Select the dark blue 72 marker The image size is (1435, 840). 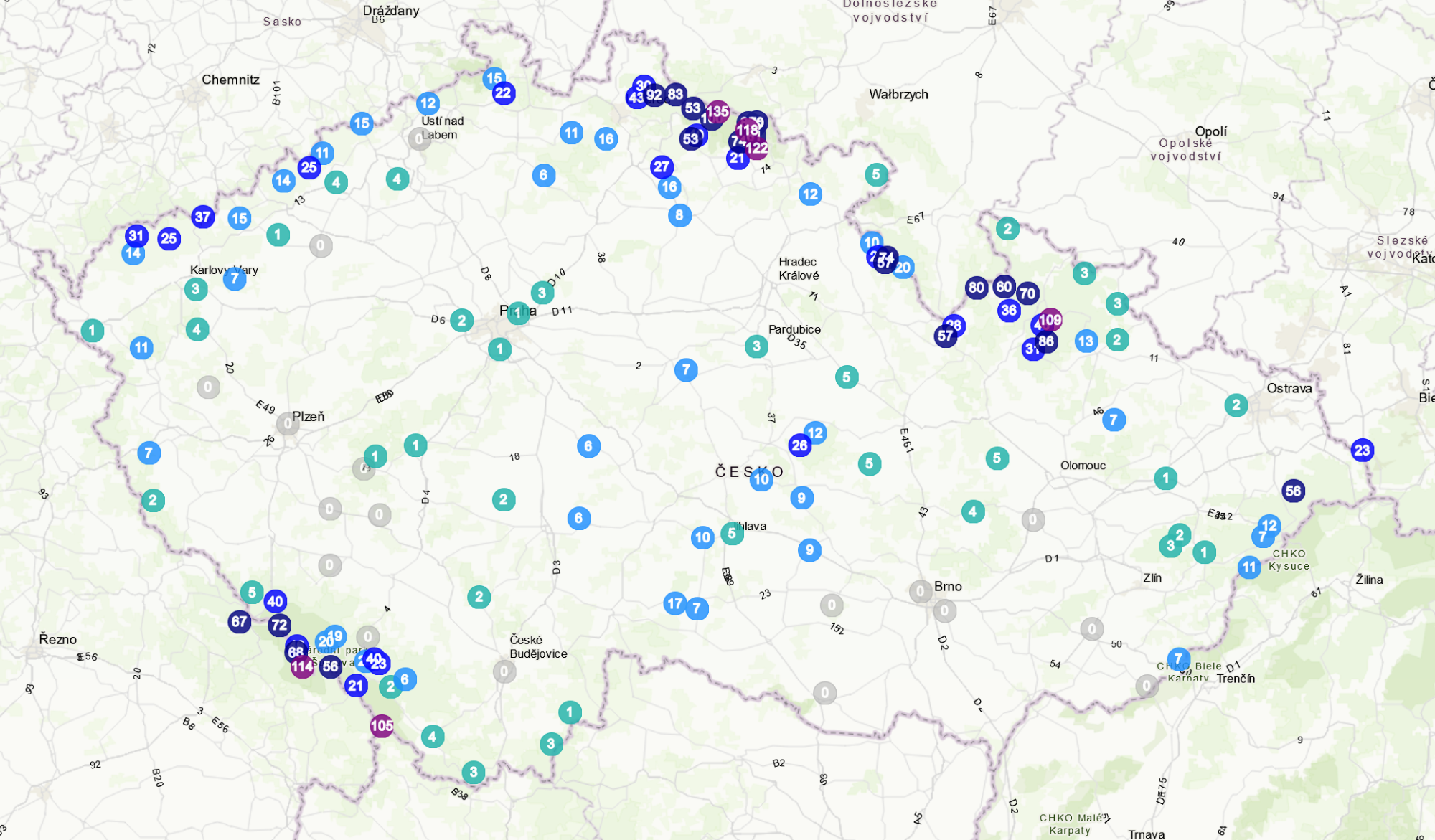(279, 626)
